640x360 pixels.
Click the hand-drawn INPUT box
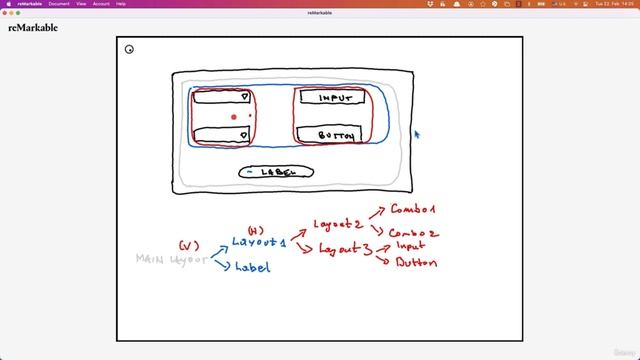click(x=332, y=97)
